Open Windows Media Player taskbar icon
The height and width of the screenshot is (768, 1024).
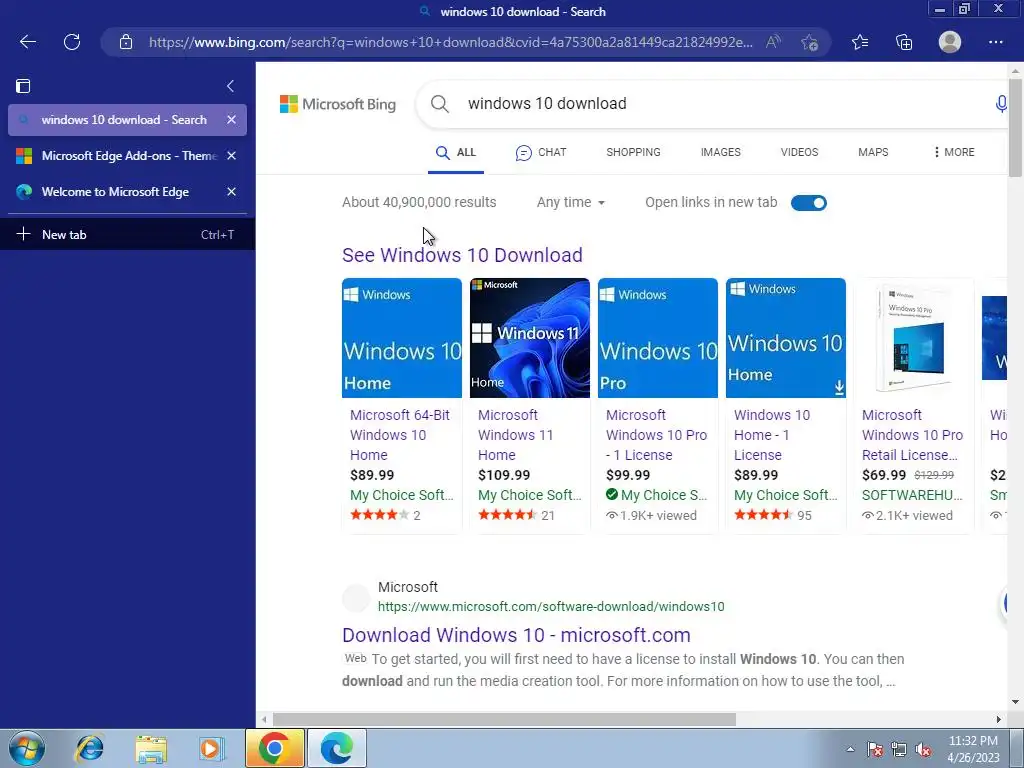(211, 748)
